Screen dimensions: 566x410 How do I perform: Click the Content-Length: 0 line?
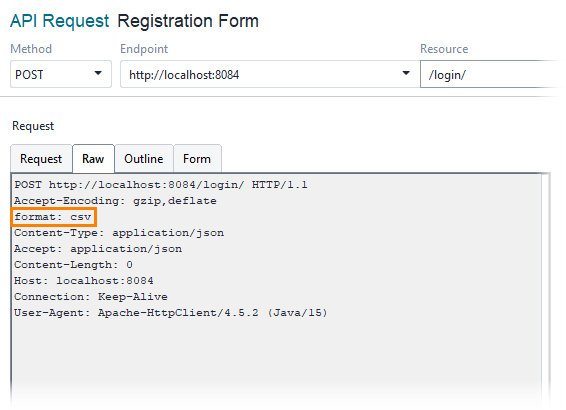click(73, 265)
